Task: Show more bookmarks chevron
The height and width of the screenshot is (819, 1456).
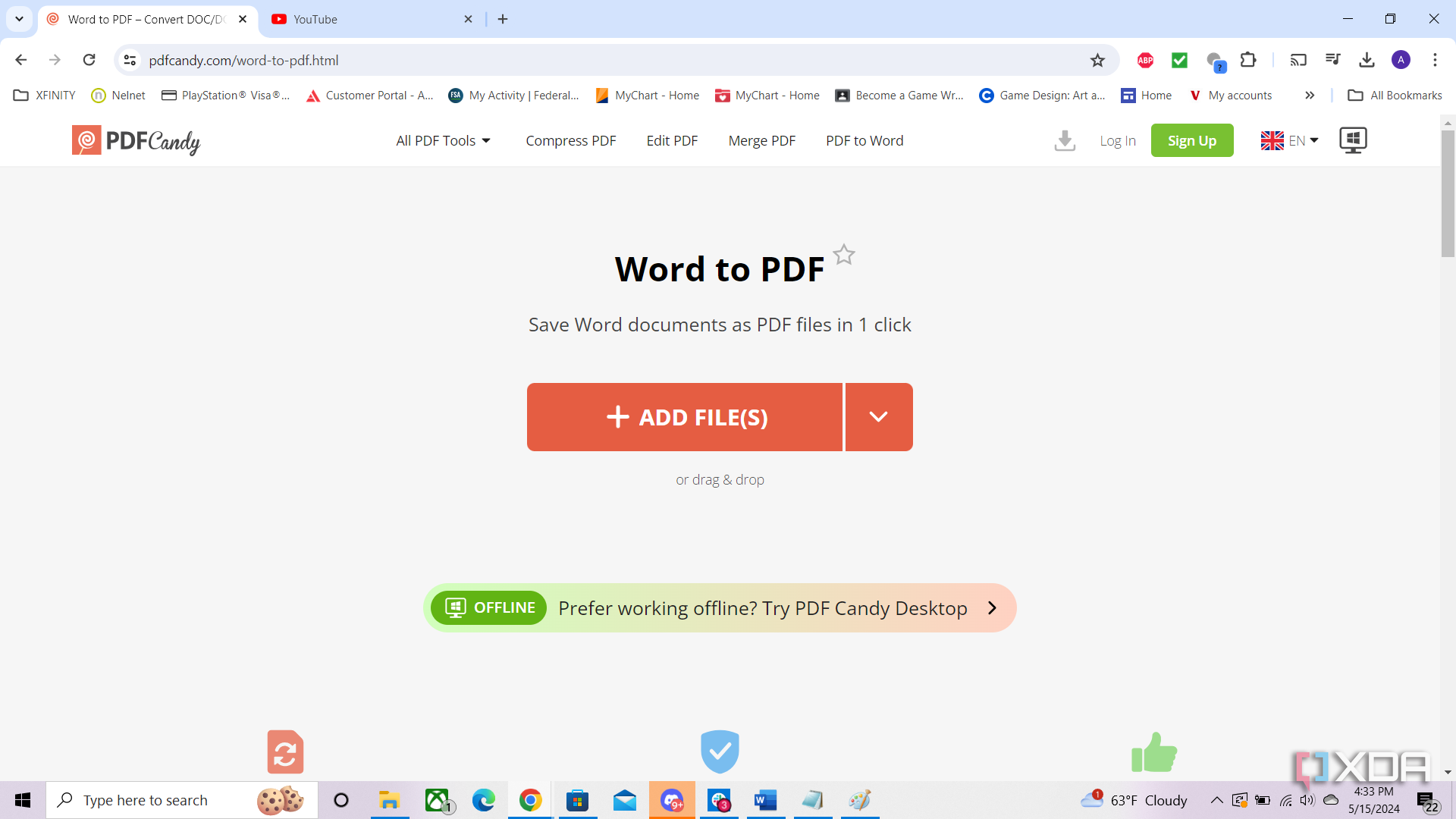Action: tap(1310, 95)
